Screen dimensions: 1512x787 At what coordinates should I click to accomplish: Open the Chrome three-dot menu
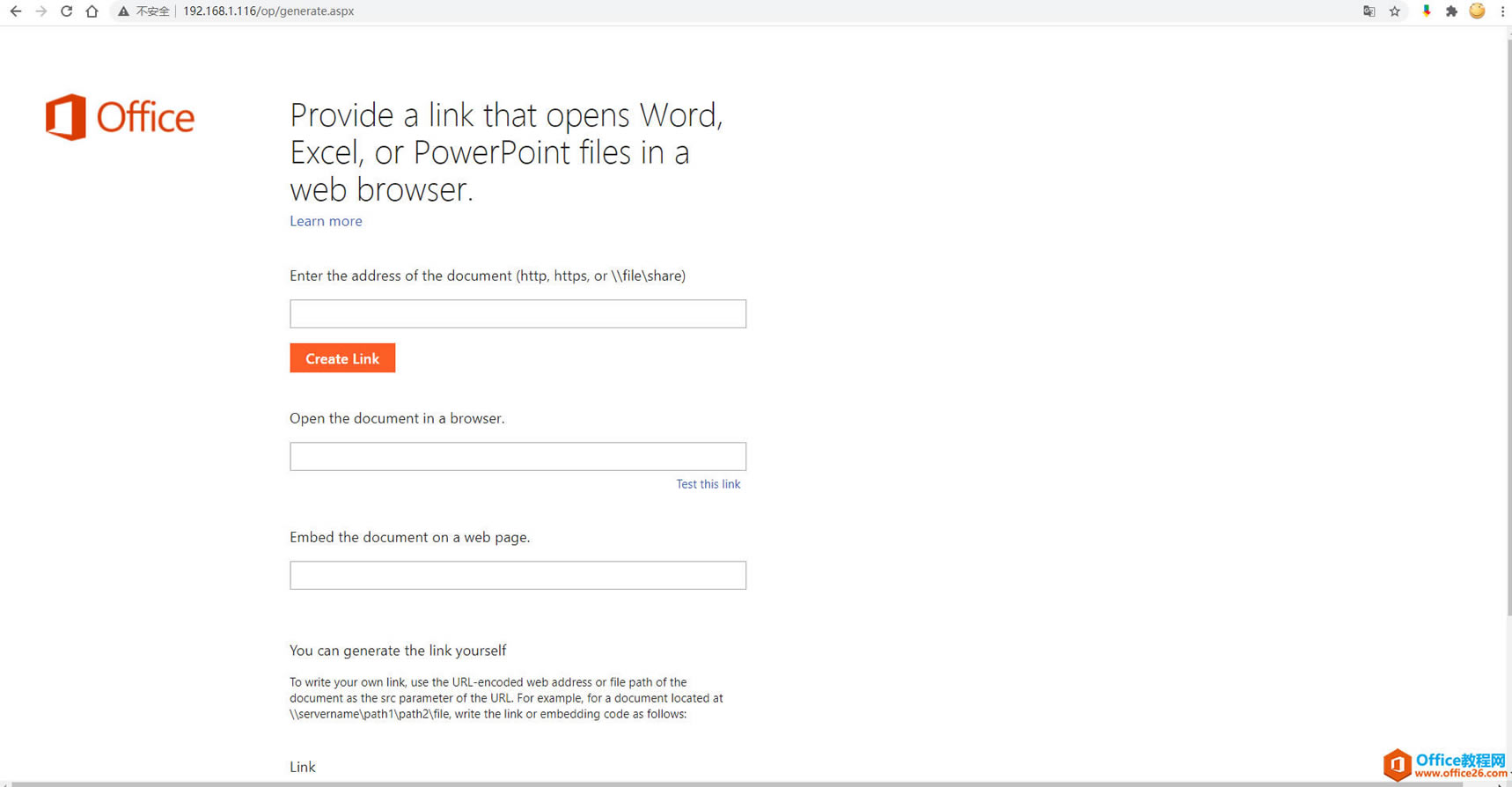coord(1502,11)
